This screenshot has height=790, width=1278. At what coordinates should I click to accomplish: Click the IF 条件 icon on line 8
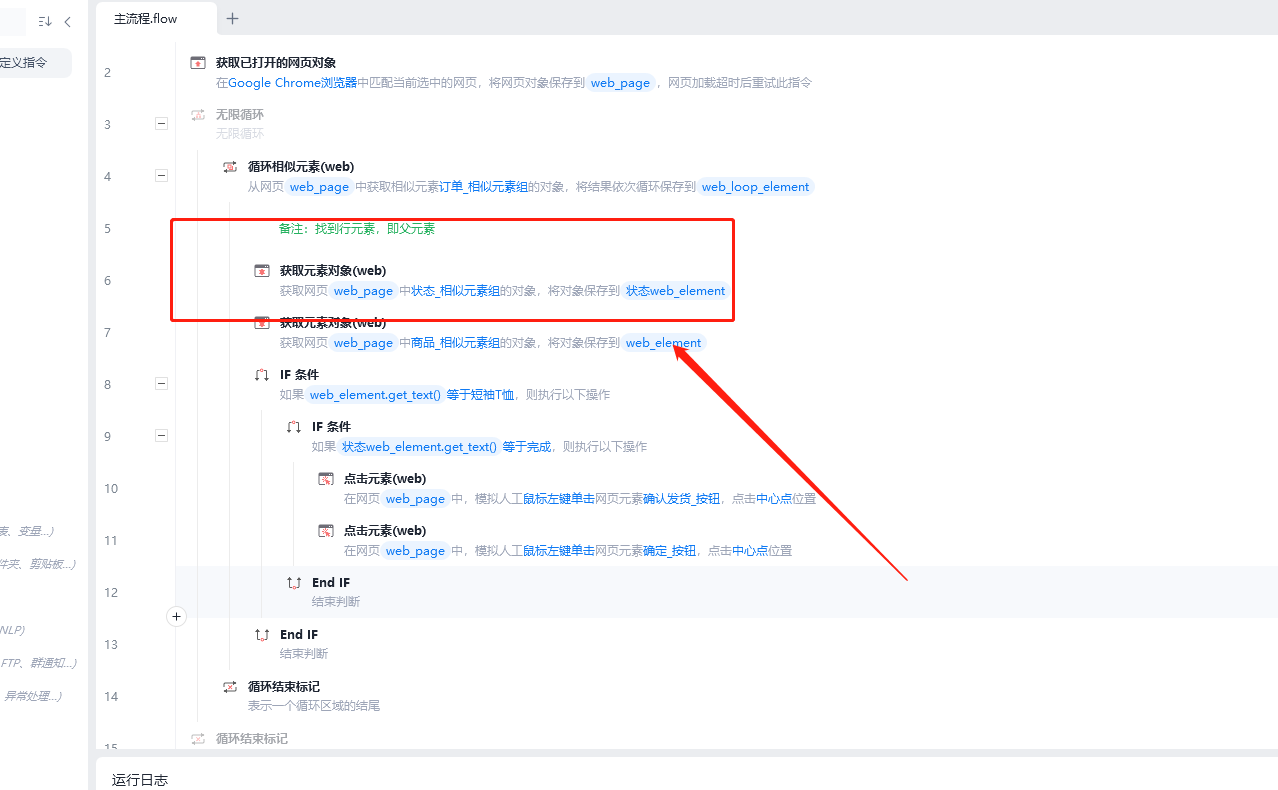pos(262,375)
